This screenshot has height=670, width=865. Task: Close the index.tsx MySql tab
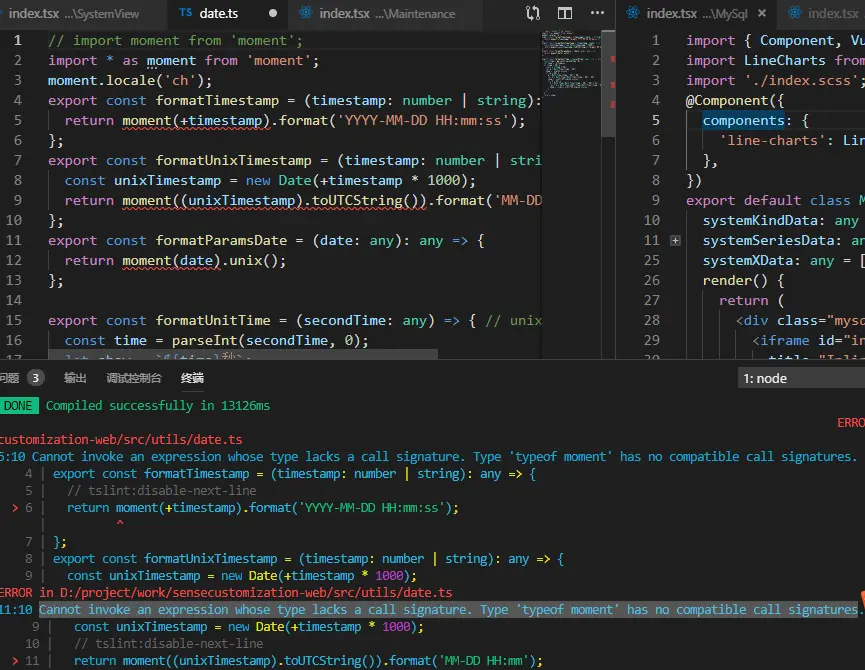762,13
